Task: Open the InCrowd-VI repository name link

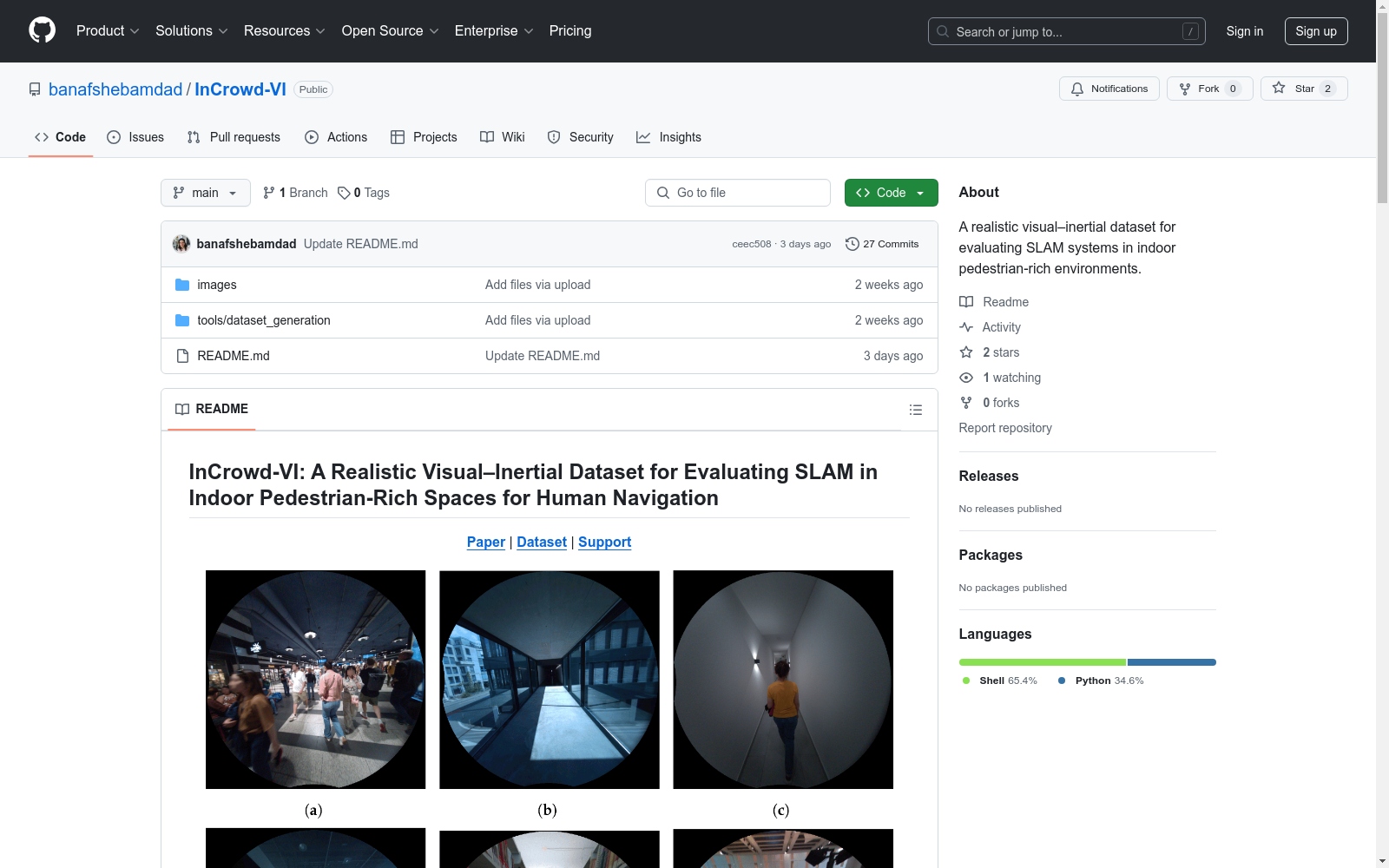Action: coord(240,89)
